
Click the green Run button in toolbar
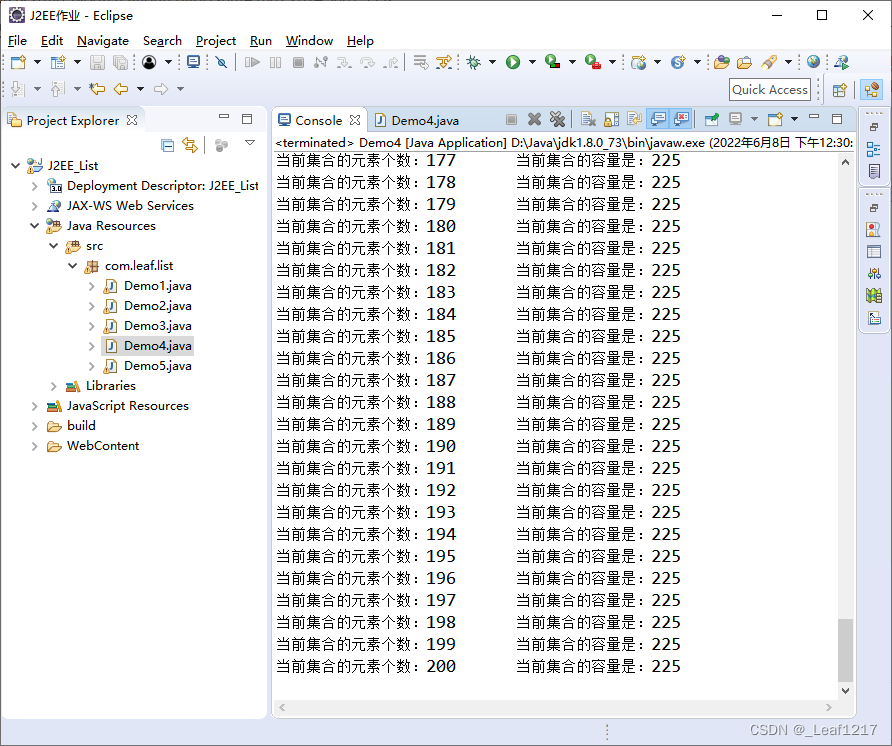pos(513,62)
